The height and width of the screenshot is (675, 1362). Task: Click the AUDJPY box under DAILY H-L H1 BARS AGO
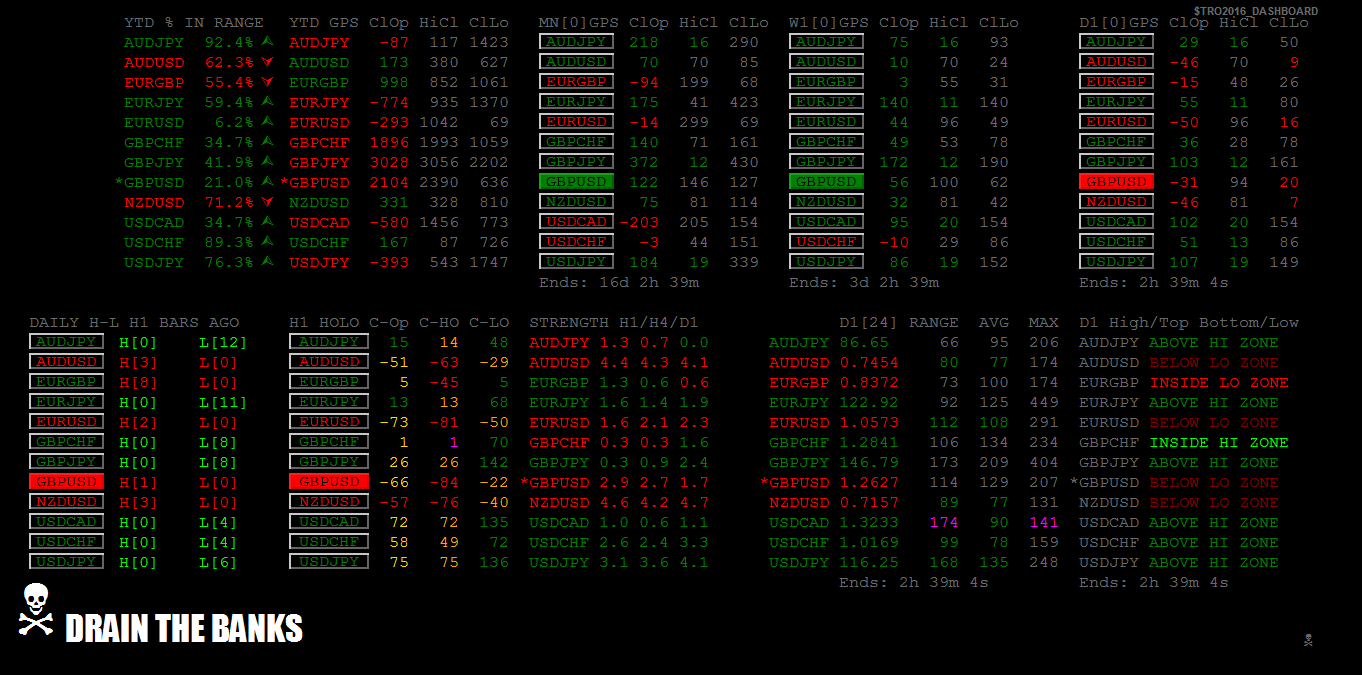pos(66,342)
